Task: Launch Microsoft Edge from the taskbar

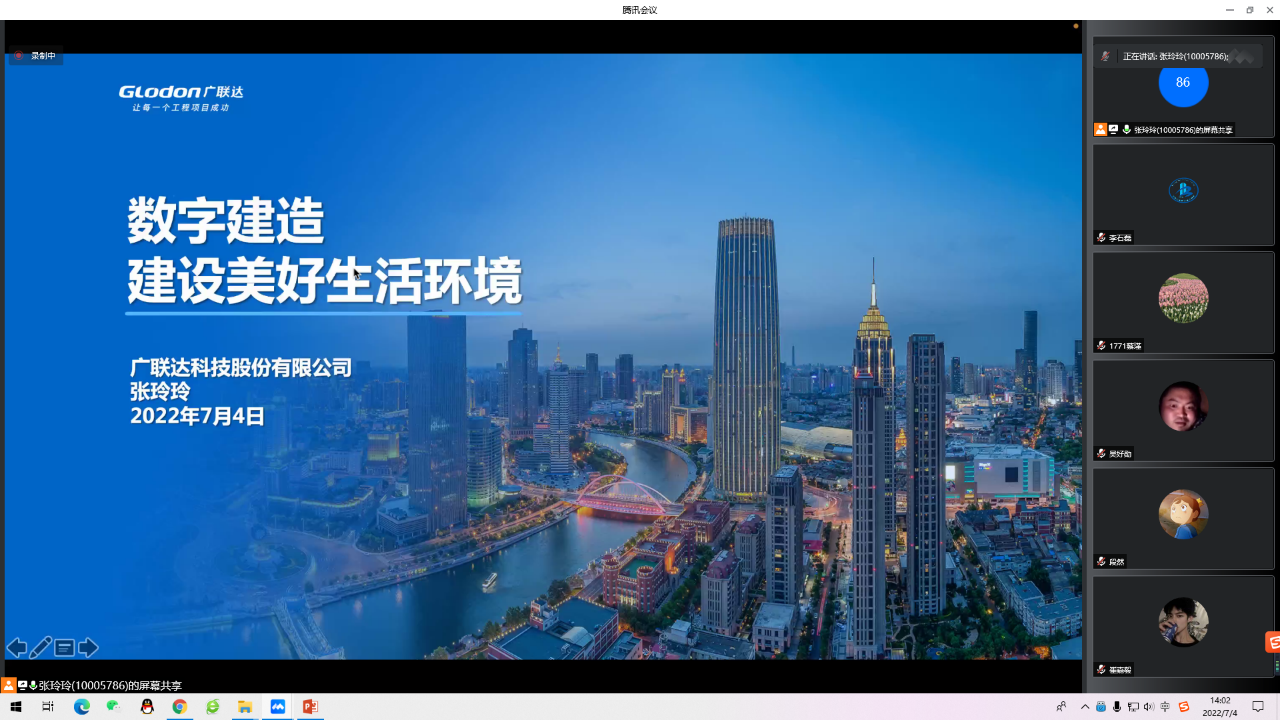Action: [82, 707]
